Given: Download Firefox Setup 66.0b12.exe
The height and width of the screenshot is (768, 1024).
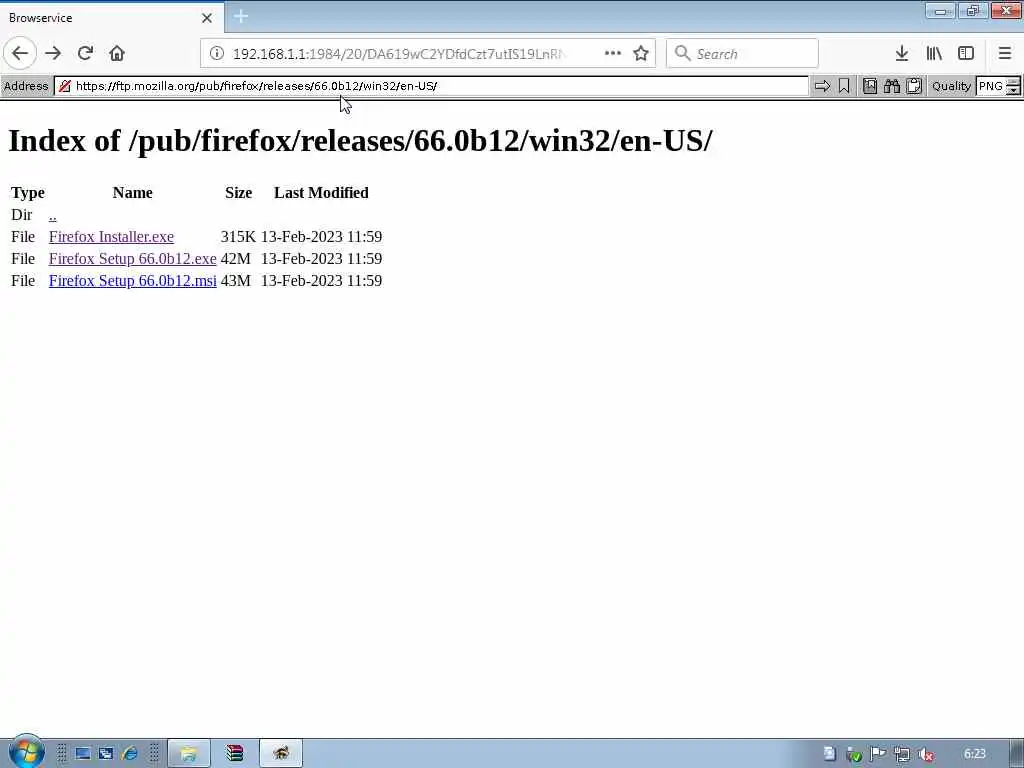Looking at the screenshot, I should (x=133, y=259).
